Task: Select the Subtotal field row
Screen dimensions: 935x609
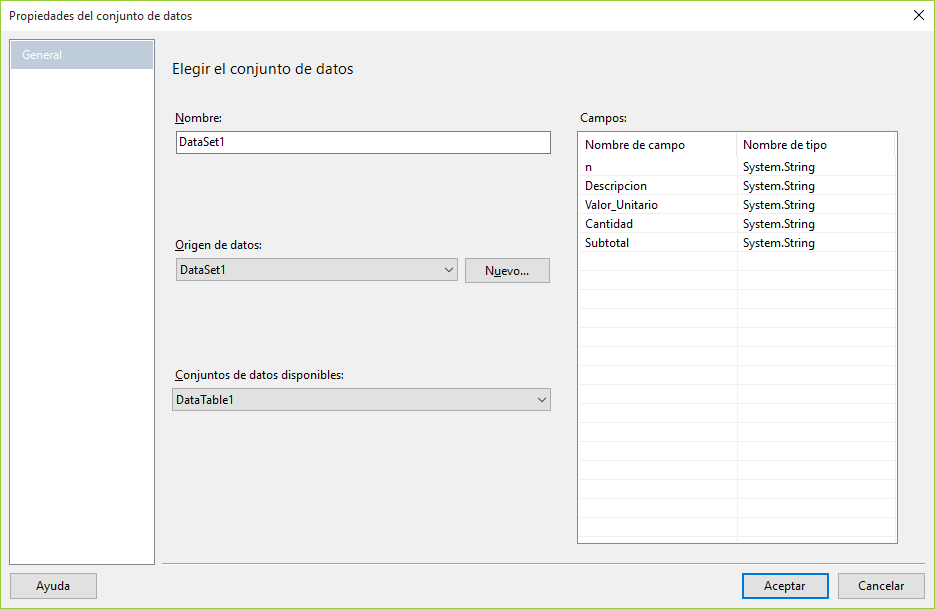Action: 640,242
